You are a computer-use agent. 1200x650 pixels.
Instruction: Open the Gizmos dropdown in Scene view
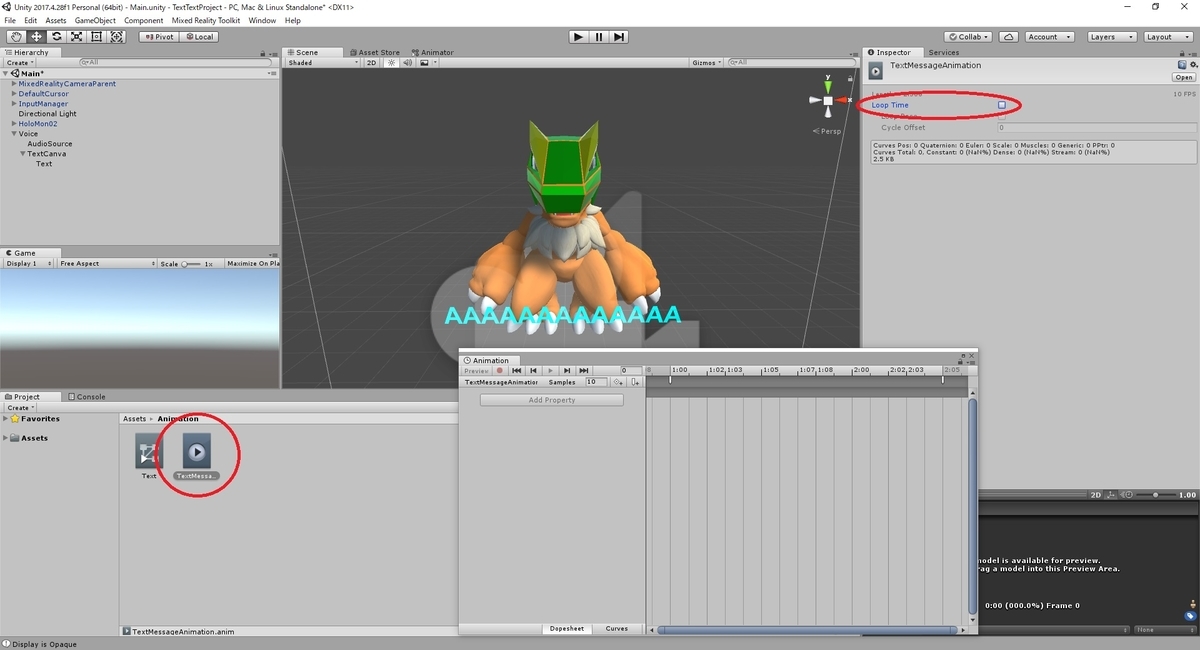pos(707,63)
